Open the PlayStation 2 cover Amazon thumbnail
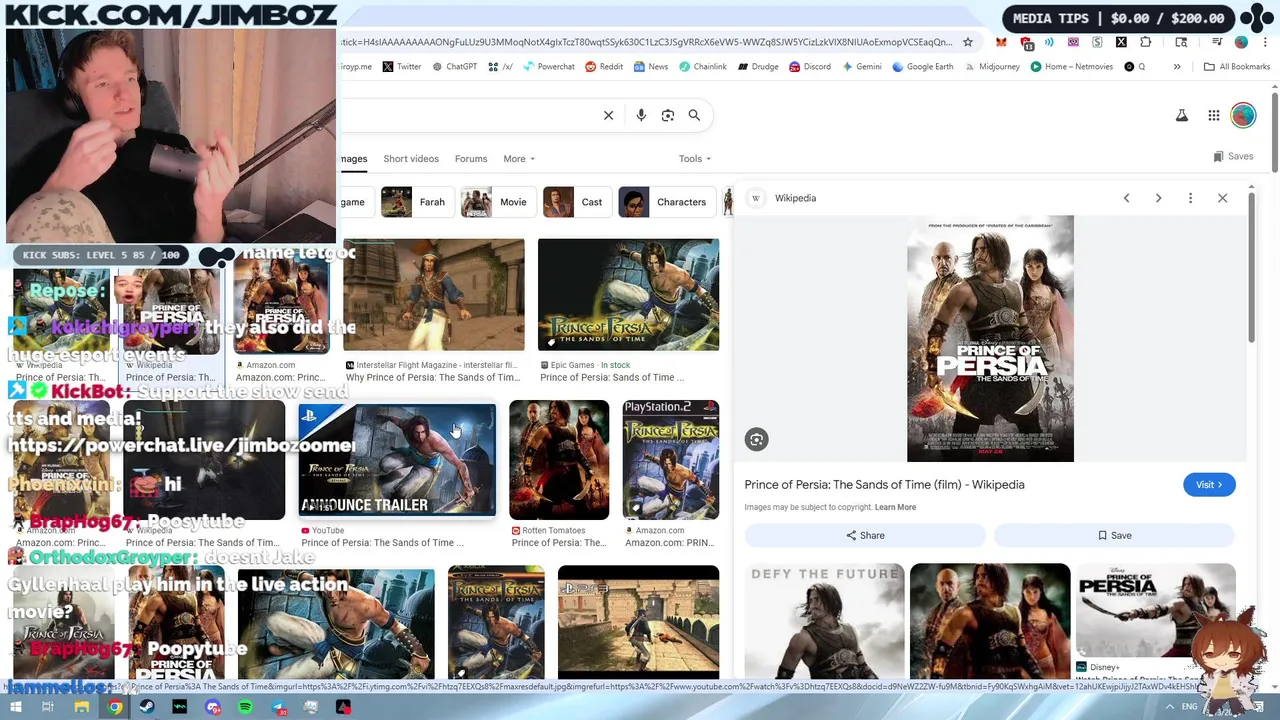The height and width of the screenshot is (720, 1280). pos(671,460)
